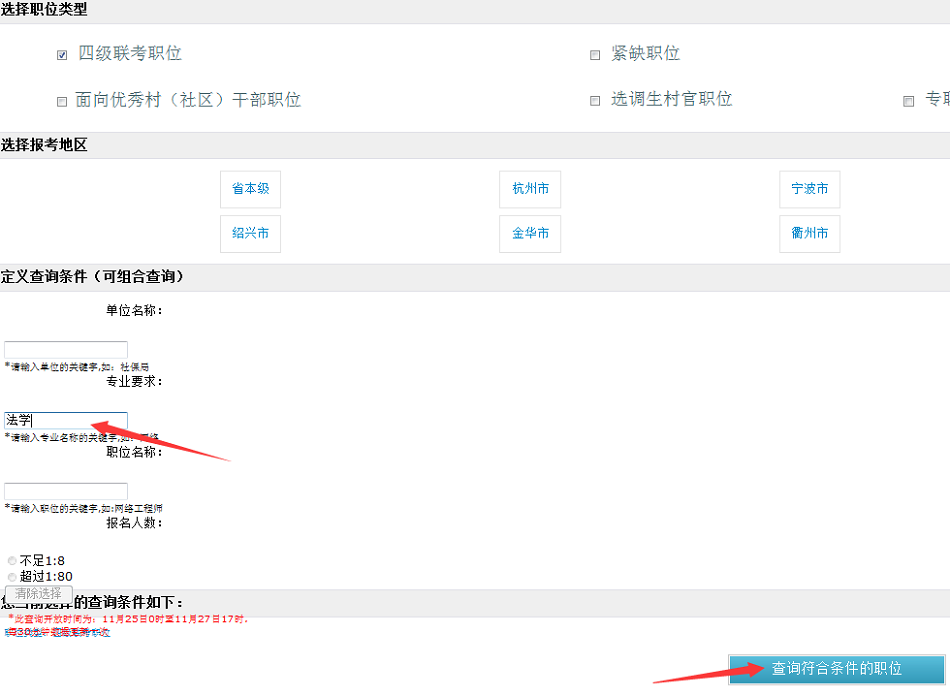Pick the 宁波市 region option
This screenshot has height=696, width=950.
pos(809,189)
